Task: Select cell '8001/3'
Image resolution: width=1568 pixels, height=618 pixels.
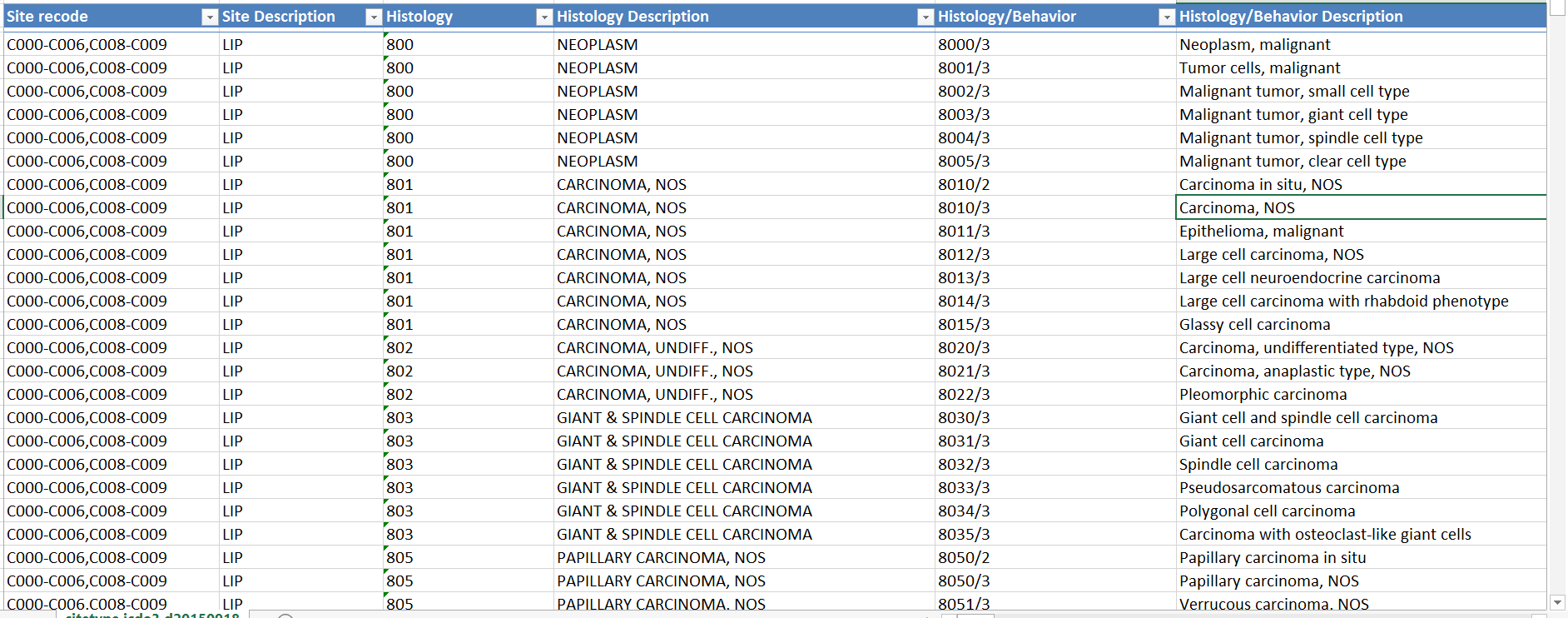Action: 1055,67
